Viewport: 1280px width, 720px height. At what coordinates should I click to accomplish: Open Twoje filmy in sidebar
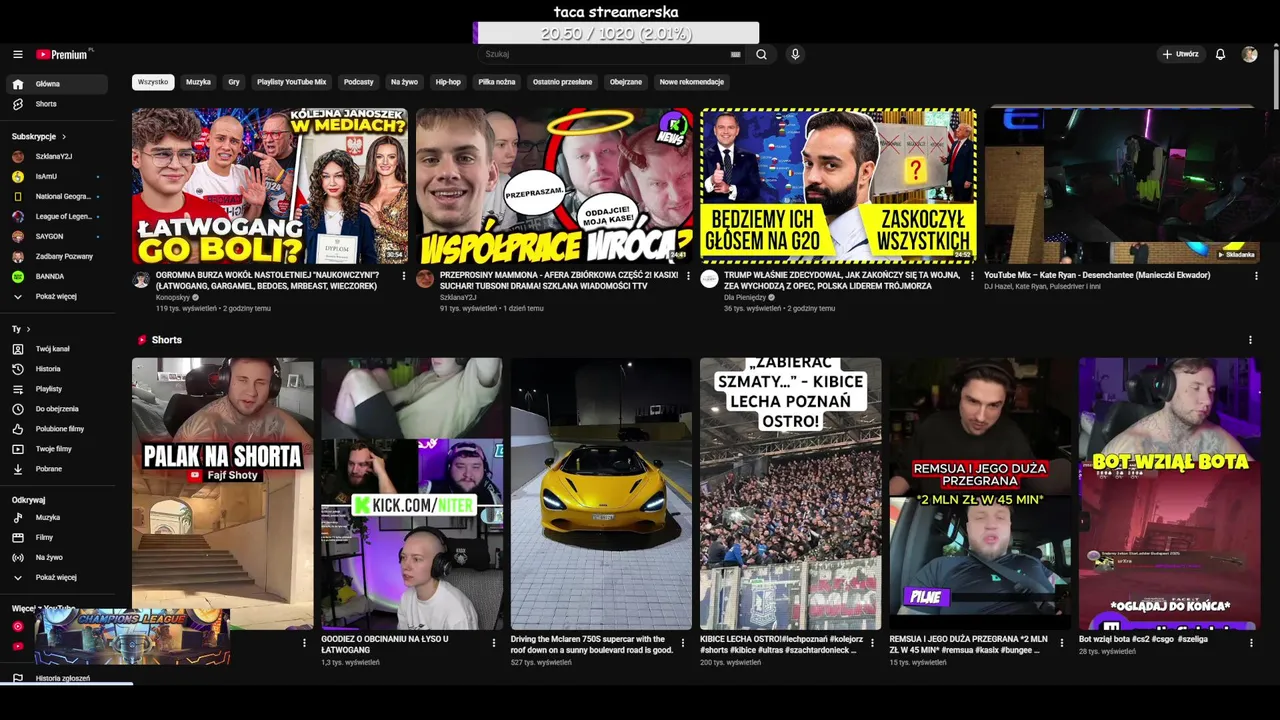click(x=57, y=449)
